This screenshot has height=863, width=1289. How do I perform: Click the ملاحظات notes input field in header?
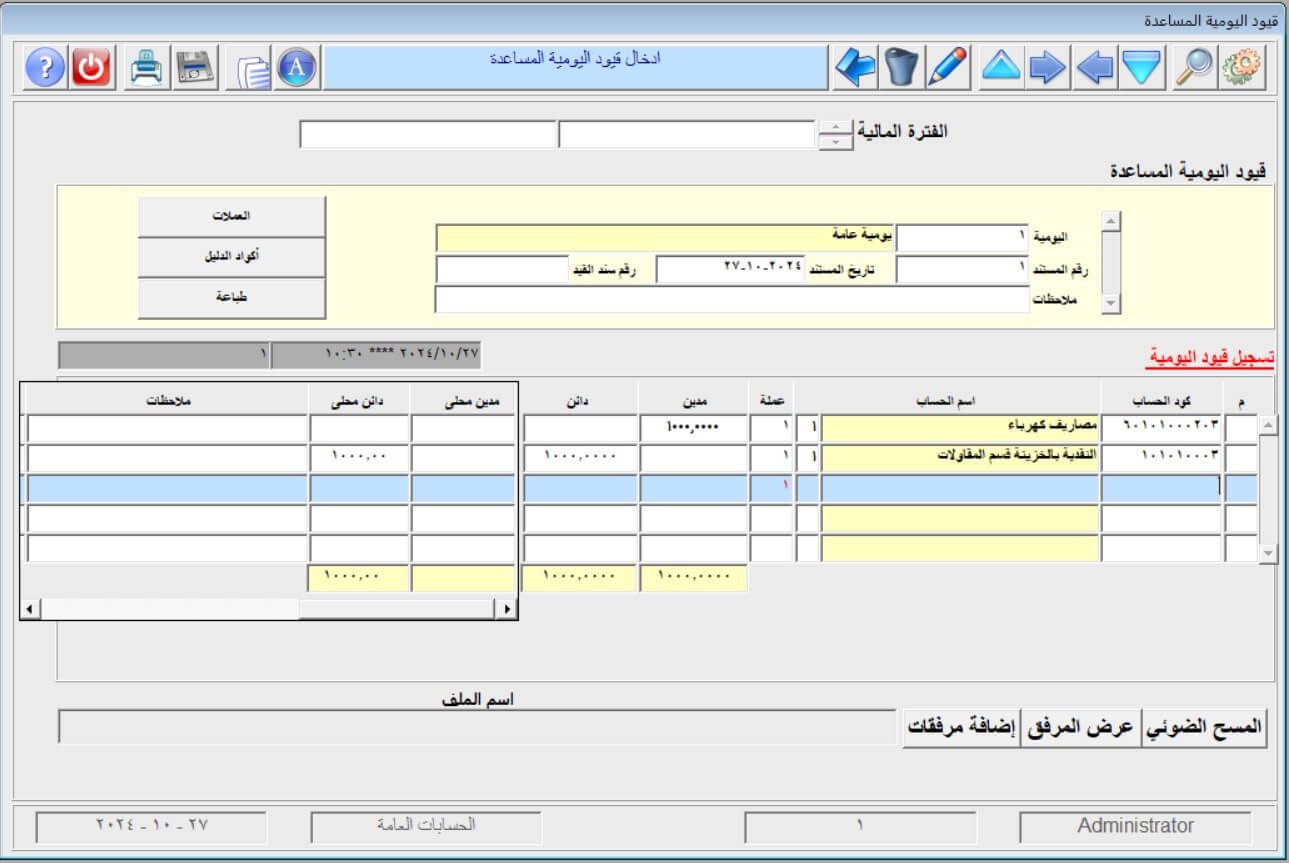pos(731,300)
